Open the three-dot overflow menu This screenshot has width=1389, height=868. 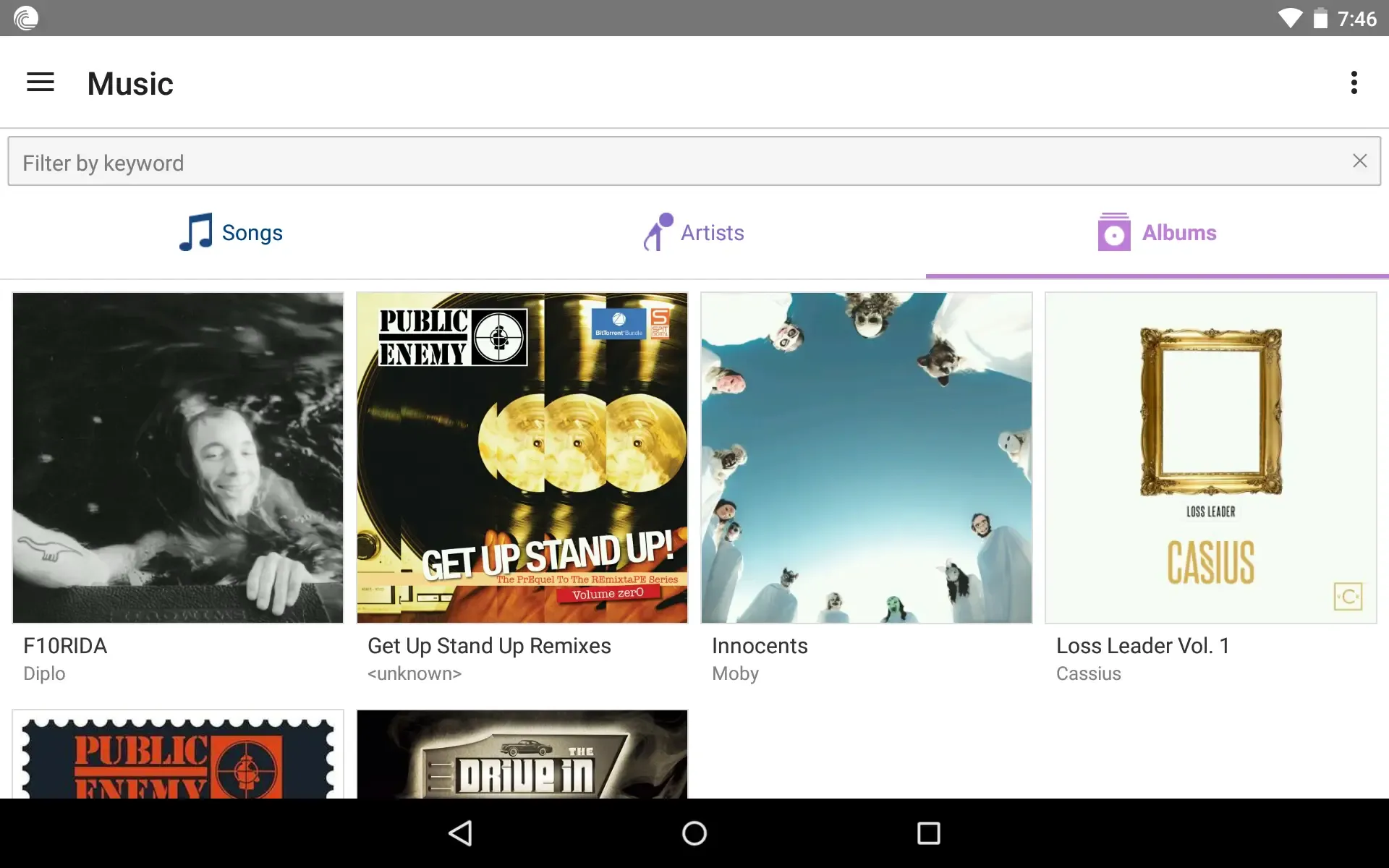[x=1354, y=82]
